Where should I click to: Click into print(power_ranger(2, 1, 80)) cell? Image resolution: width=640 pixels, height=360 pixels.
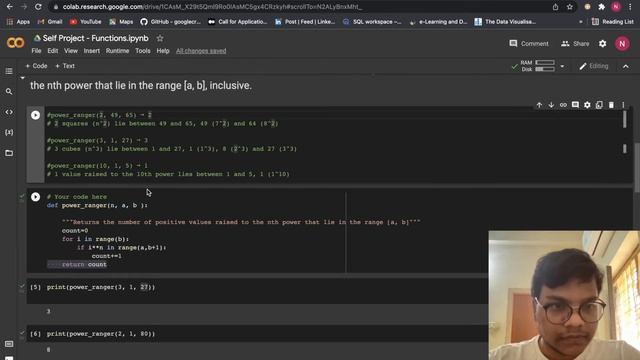101,333
